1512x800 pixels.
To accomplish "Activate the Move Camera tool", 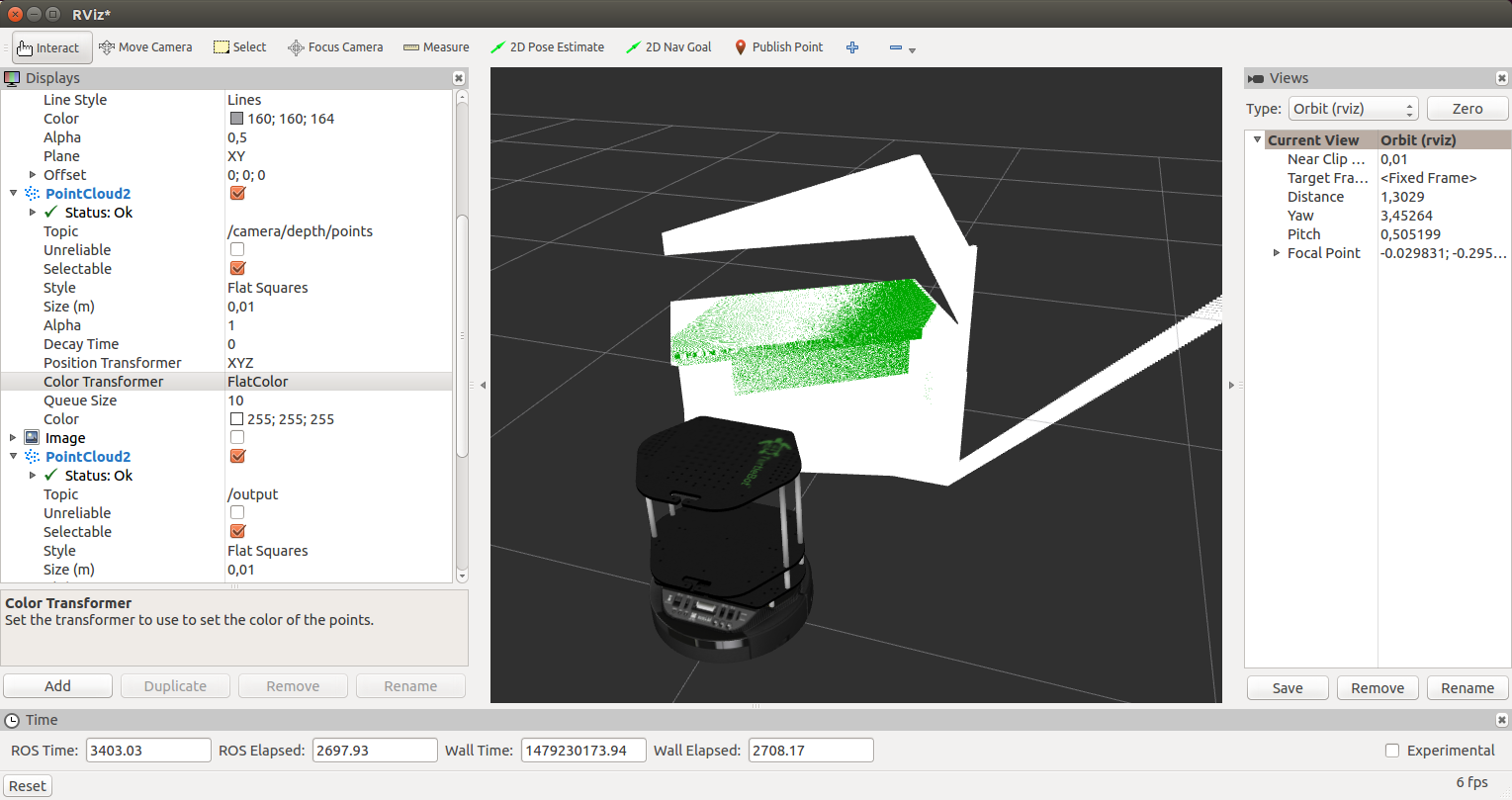I will [x=145, y=47].
